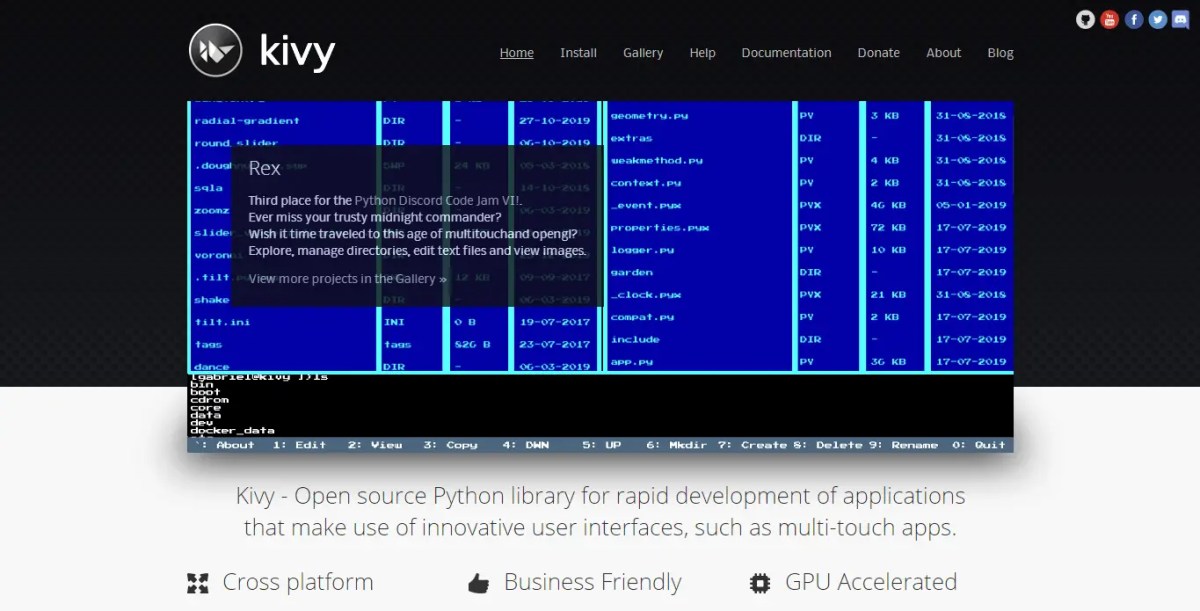Open the Gallery menu item
The image size is (1200, 611).
pos(643,53)
